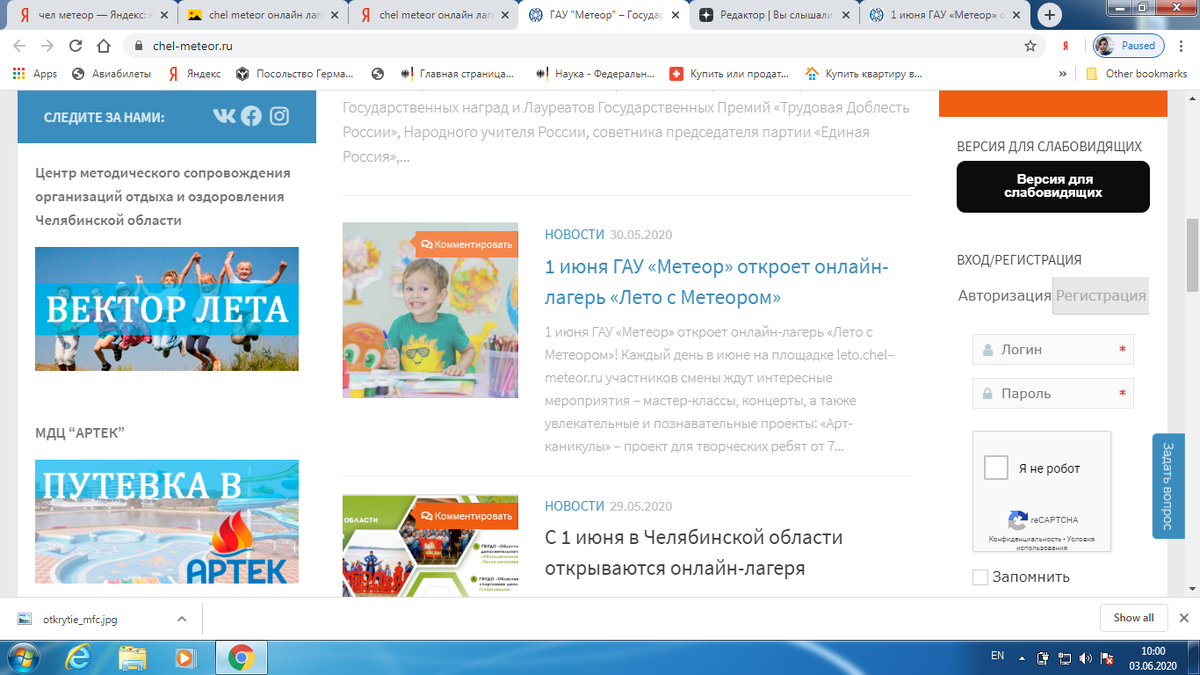Open the Facebook icon in the follow-us bar
This screenshot has width=1200, height=675.
(250, 116)
